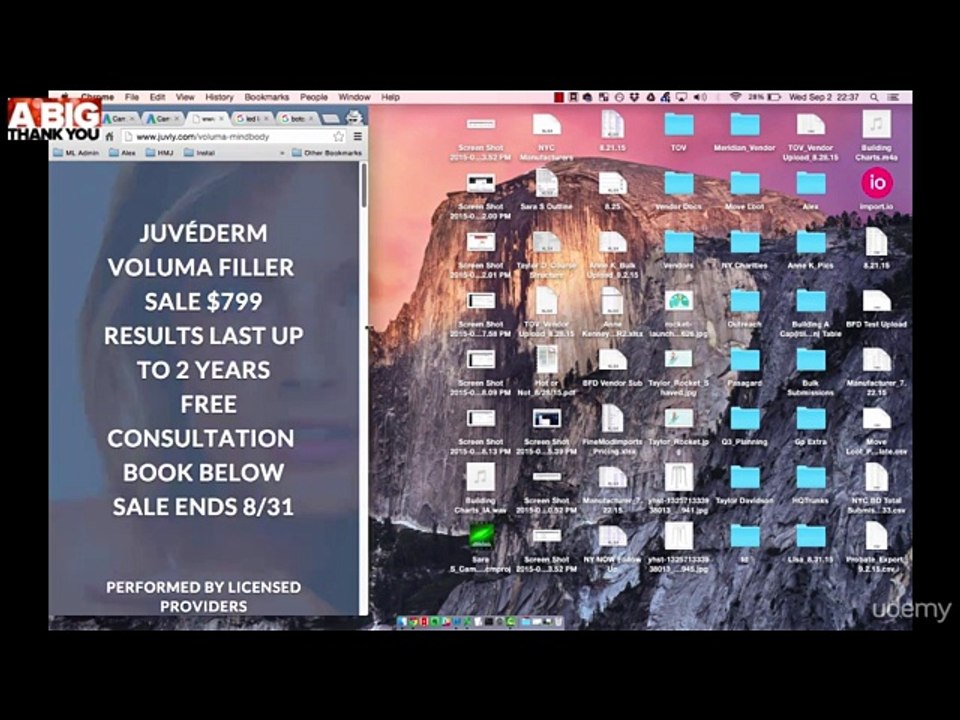Open the Help menu
The height and width of the screenshot is (720, 960).
coord(390,97)
